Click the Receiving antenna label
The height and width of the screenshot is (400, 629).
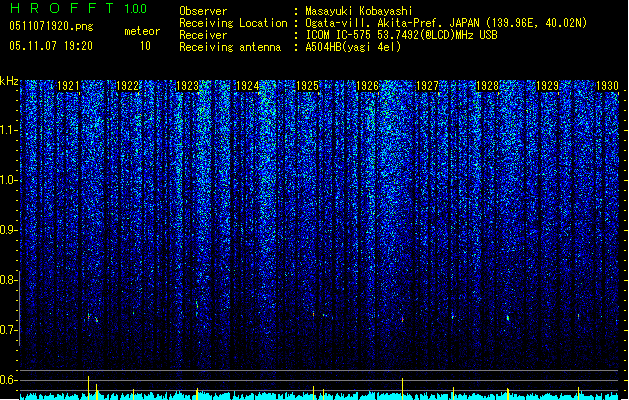point(230,47)
